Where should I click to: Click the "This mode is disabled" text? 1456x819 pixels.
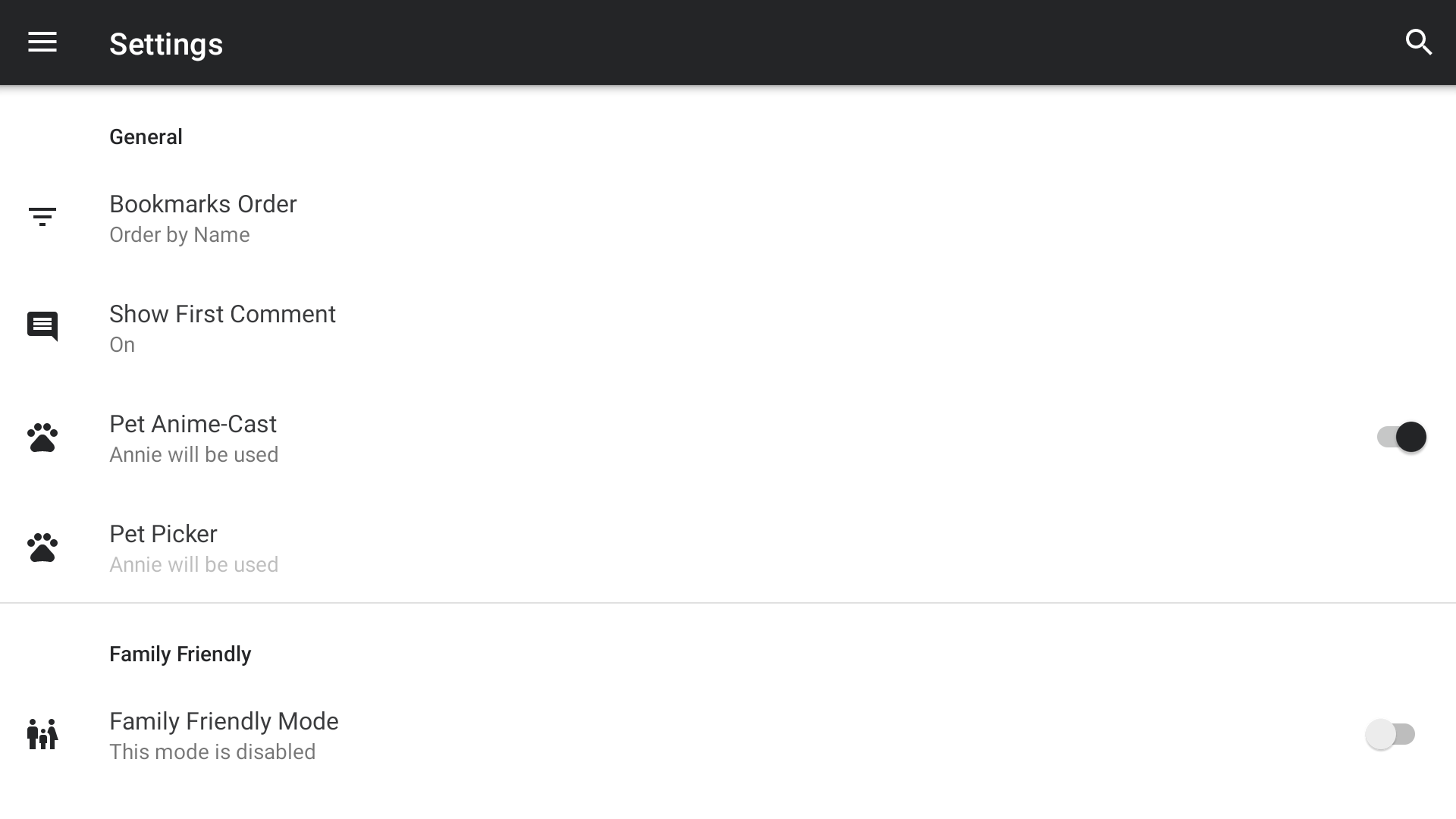pyautogui.click(x=212, y=752)
